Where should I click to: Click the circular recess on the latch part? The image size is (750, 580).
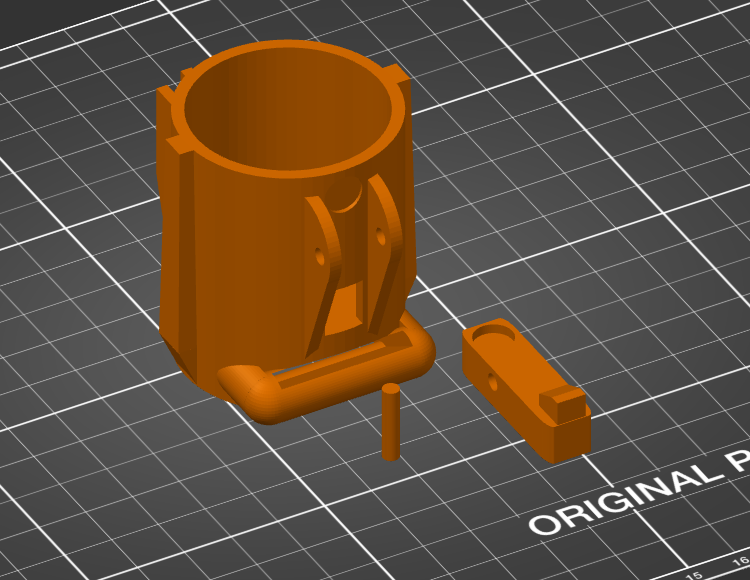494,333
